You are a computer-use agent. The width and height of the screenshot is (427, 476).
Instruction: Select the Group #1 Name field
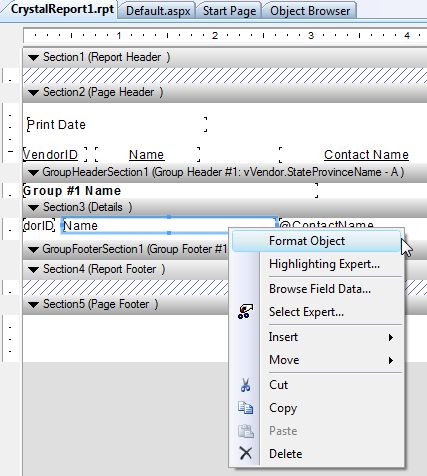170,191
